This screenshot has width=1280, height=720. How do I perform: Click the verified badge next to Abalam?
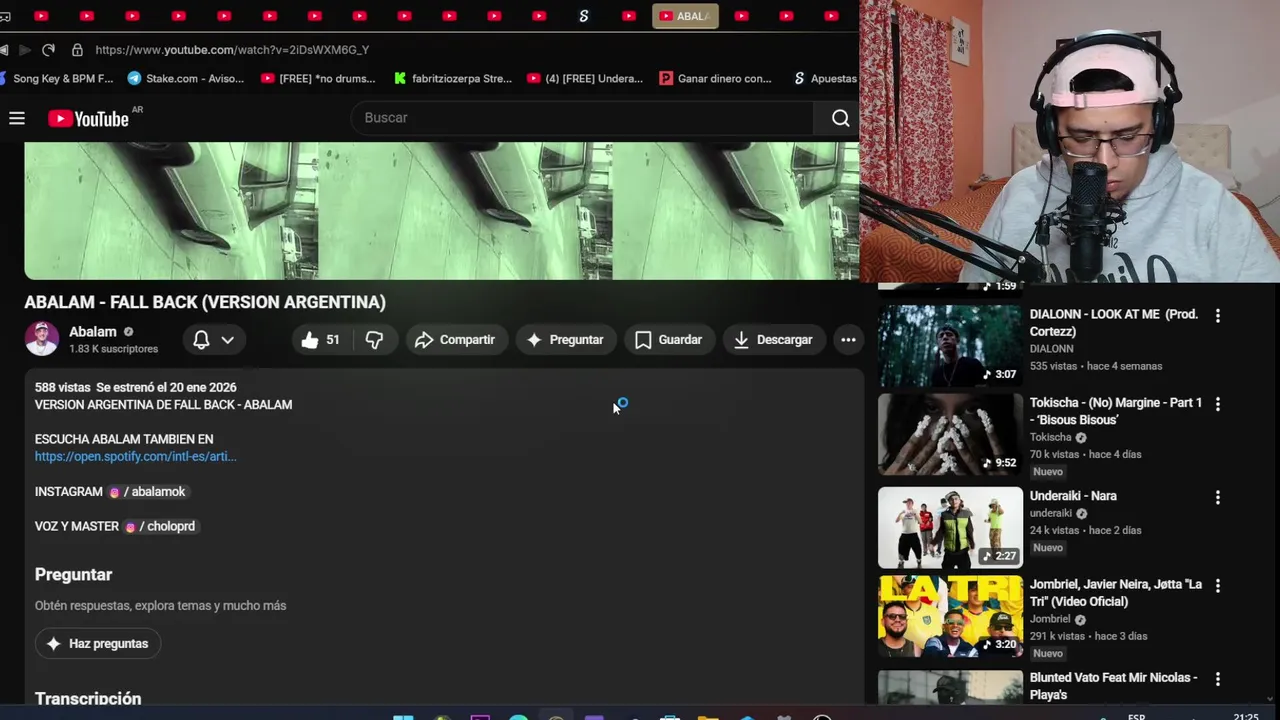(x=128, y=332)
